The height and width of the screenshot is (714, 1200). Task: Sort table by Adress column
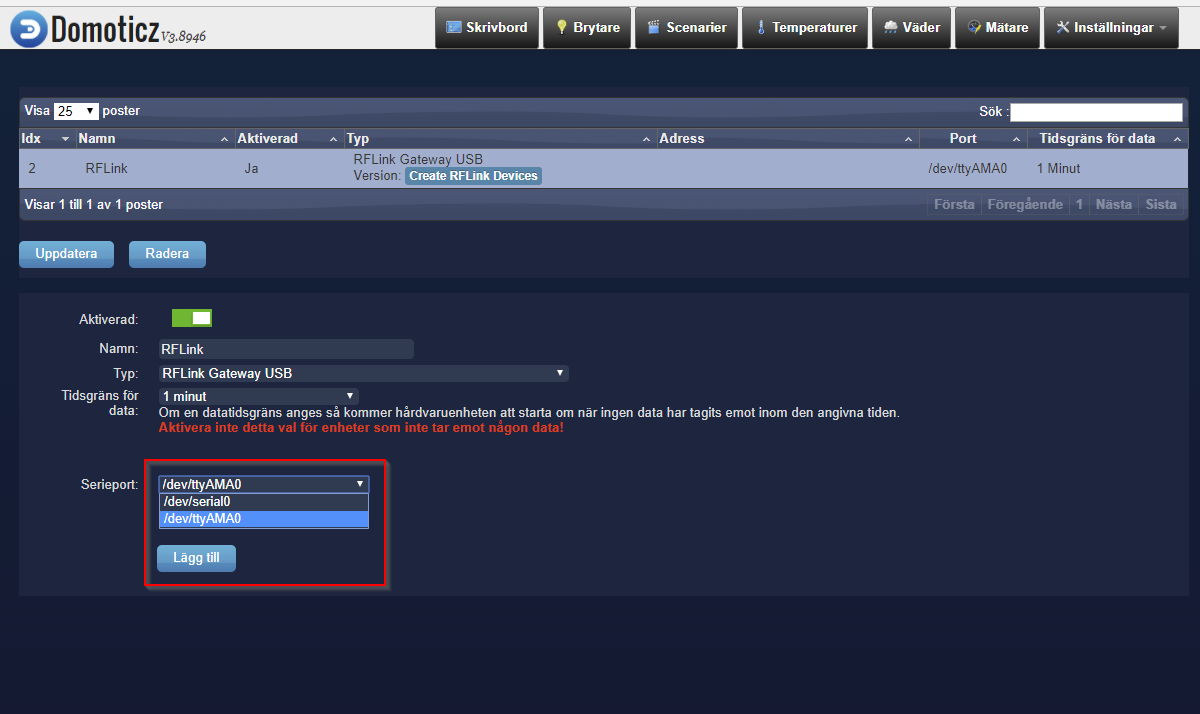[787, 139]
